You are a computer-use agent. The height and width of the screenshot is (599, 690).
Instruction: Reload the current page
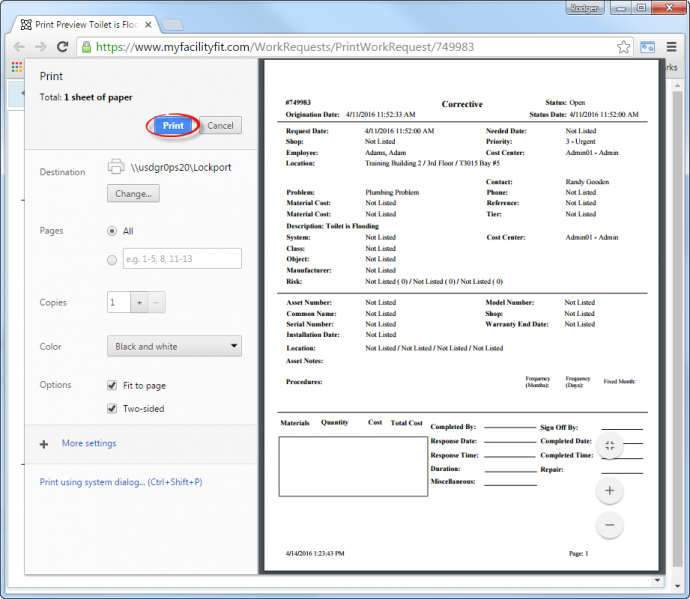pyautogui.click(x=62, y=47)
